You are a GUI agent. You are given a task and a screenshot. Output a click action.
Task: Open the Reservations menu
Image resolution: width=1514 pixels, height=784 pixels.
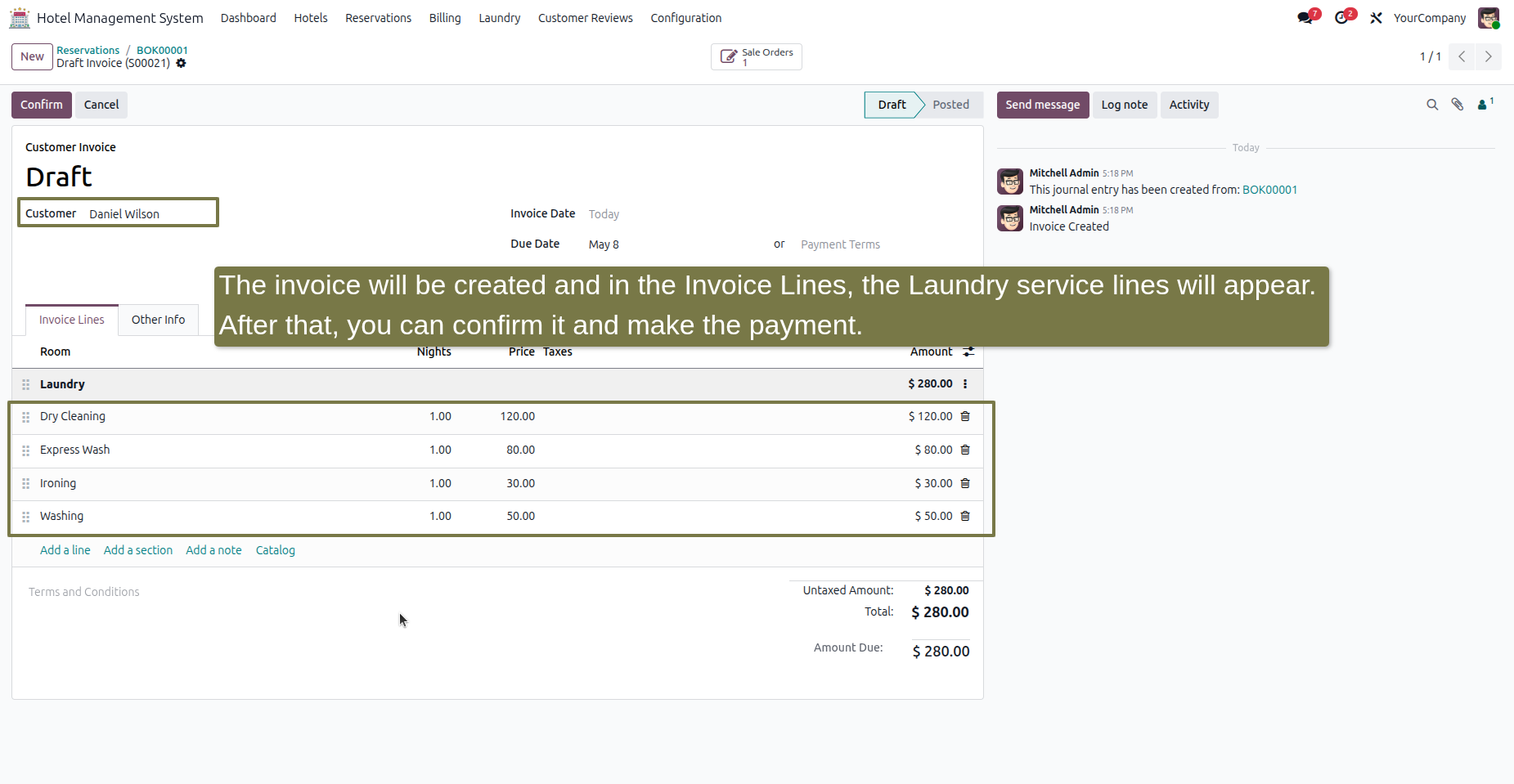pos(378,18)
